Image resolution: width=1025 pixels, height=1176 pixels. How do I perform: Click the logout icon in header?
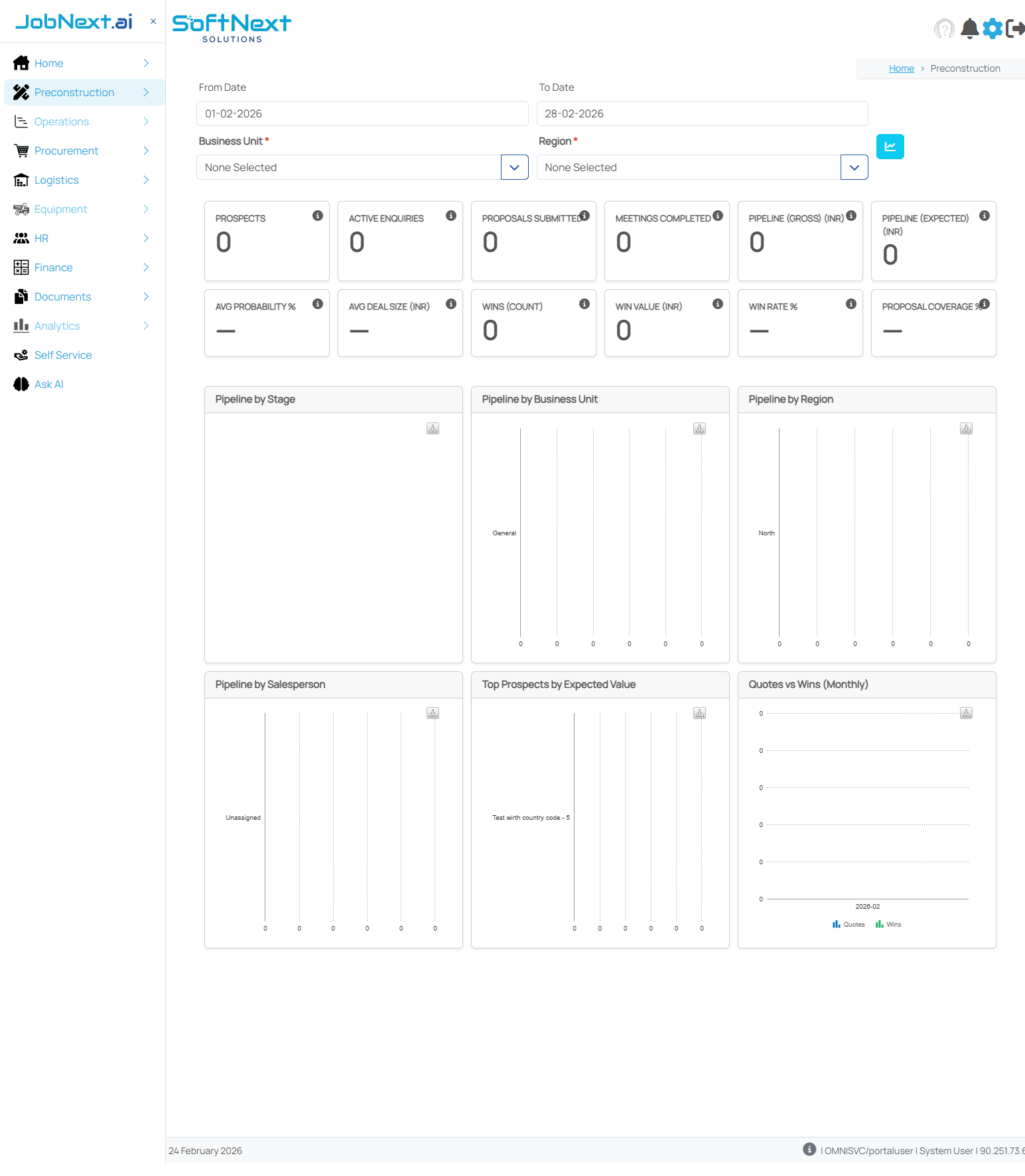[x=1015, y=29]
